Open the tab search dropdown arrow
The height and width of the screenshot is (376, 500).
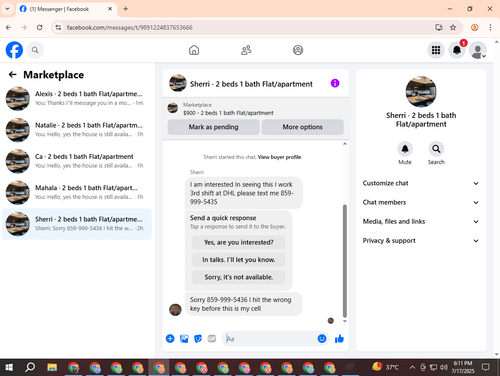[x=7, y=9]
